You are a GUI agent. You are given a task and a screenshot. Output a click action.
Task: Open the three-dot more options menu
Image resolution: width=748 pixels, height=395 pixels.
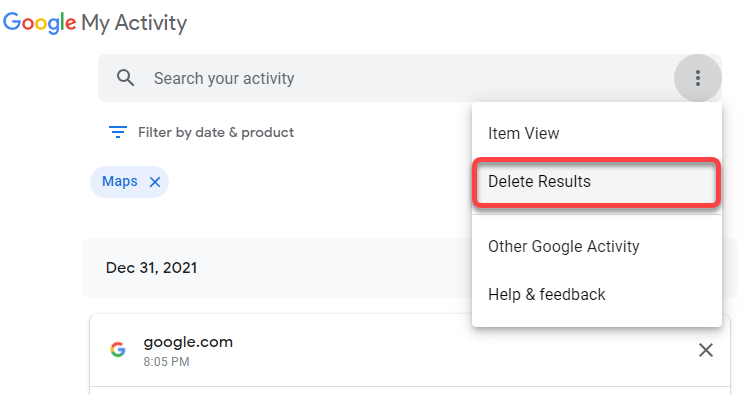pos(697,78)
